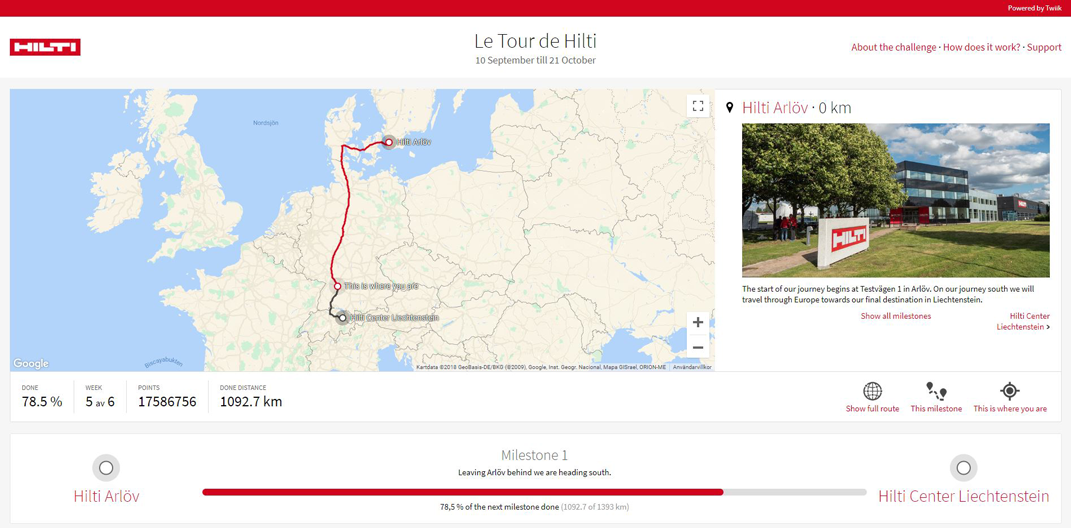
Task: Open the Support link
Action: pos(1044,47)
